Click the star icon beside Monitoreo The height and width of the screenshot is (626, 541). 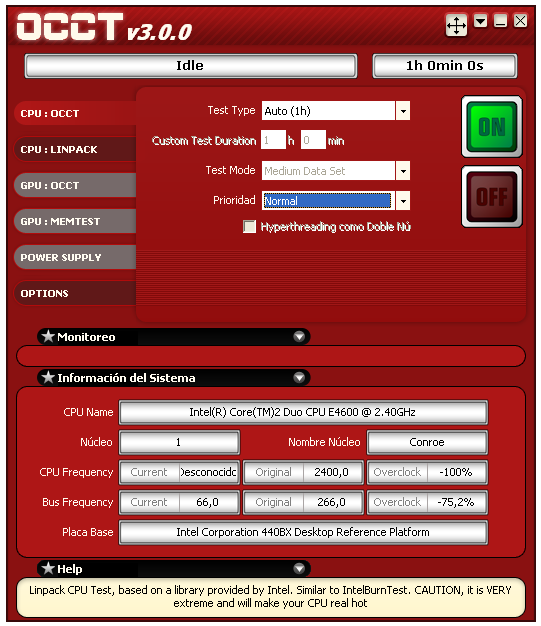[48, 336]
